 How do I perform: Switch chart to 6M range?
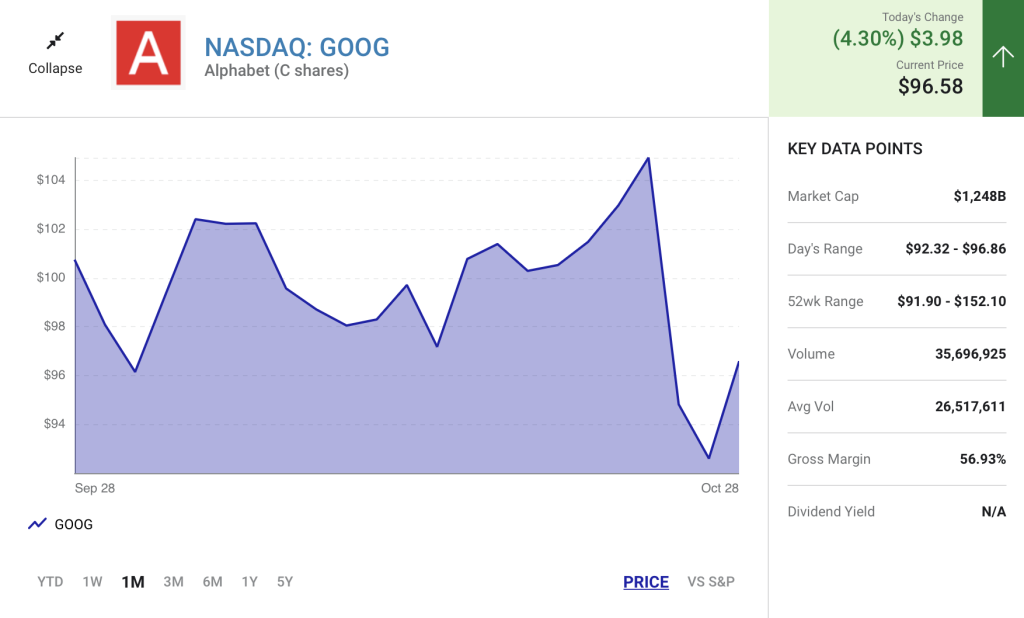212,582
